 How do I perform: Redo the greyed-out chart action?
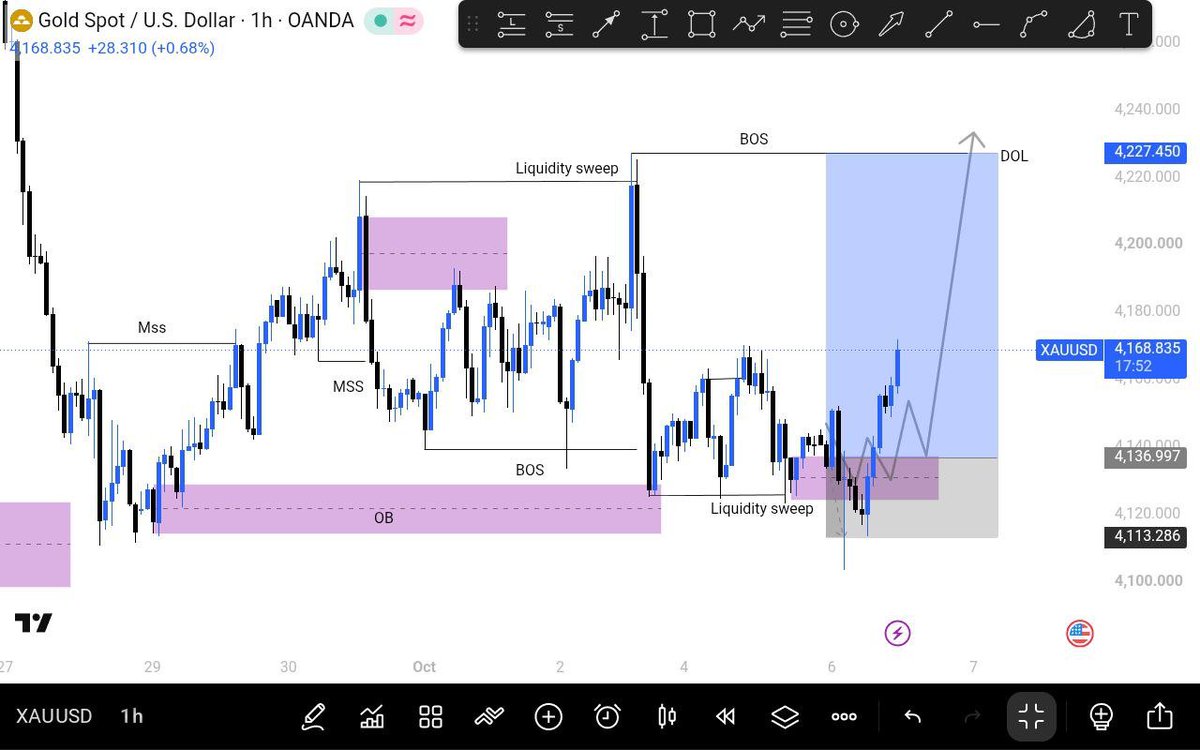pos(971,716)
